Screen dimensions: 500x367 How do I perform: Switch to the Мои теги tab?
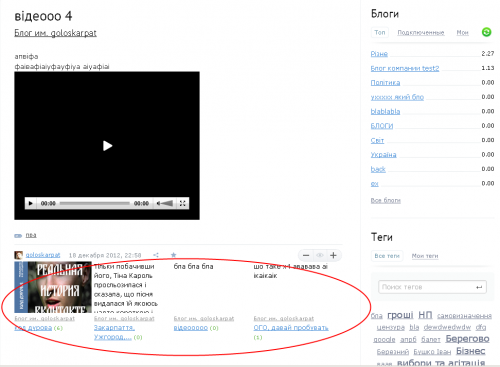(425, 256)
